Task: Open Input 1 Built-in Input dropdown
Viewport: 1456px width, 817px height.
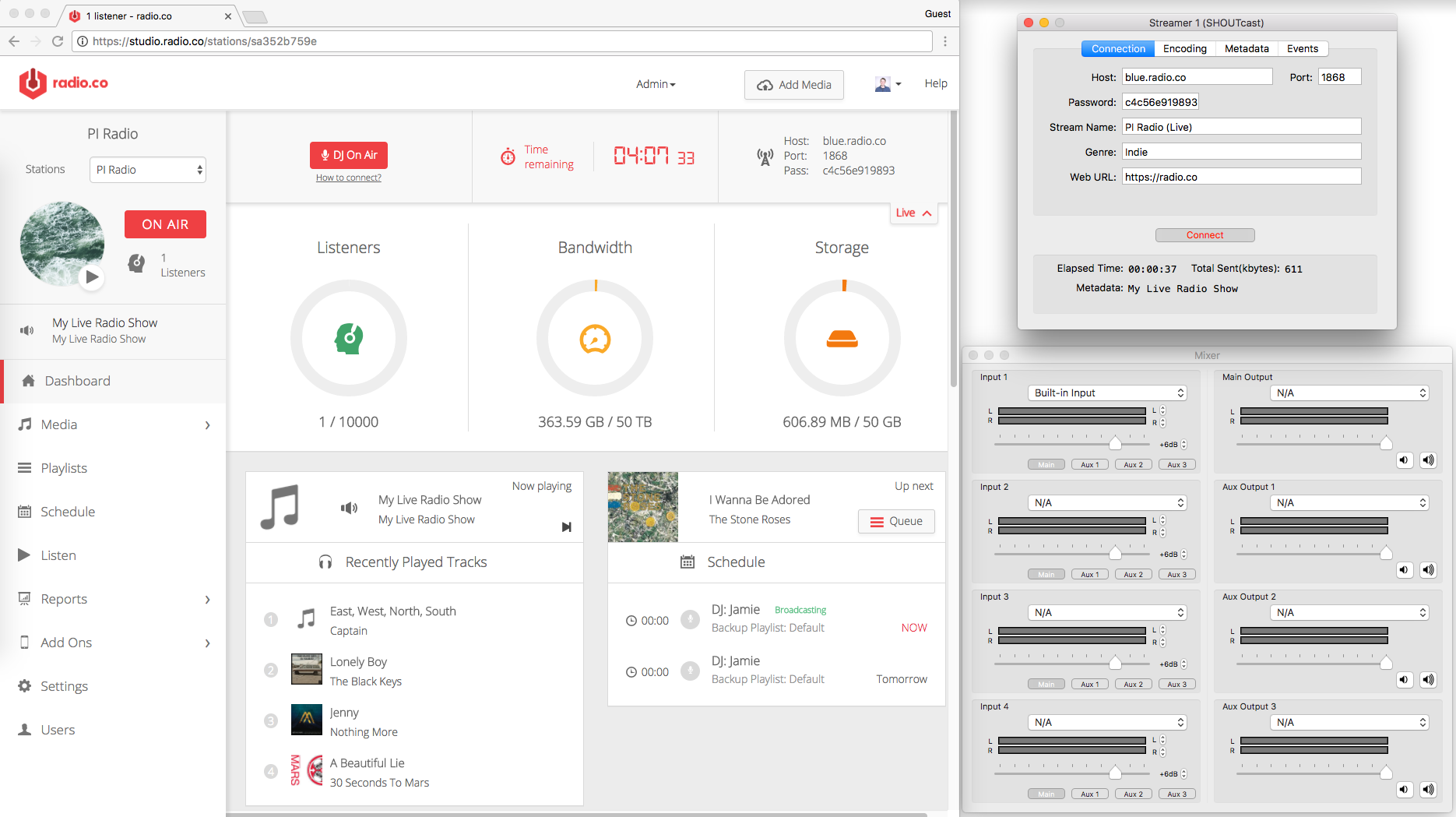Action: coord(1108,393)
